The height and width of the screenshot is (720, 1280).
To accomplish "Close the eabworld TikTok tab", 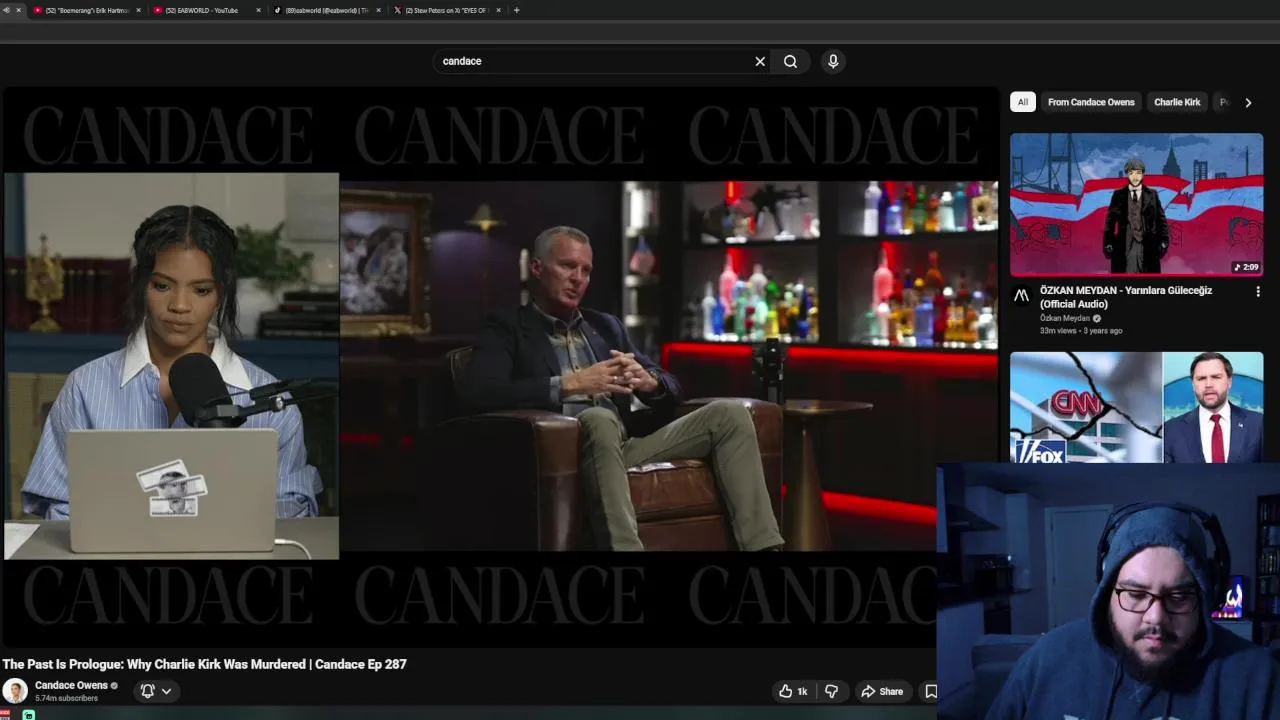I will click(378, 10).
